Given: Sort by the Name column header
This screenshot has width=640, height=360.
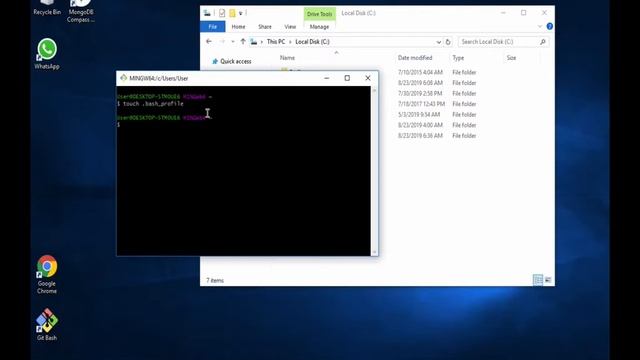Looking at the screenshot, I should pos(287,58).
